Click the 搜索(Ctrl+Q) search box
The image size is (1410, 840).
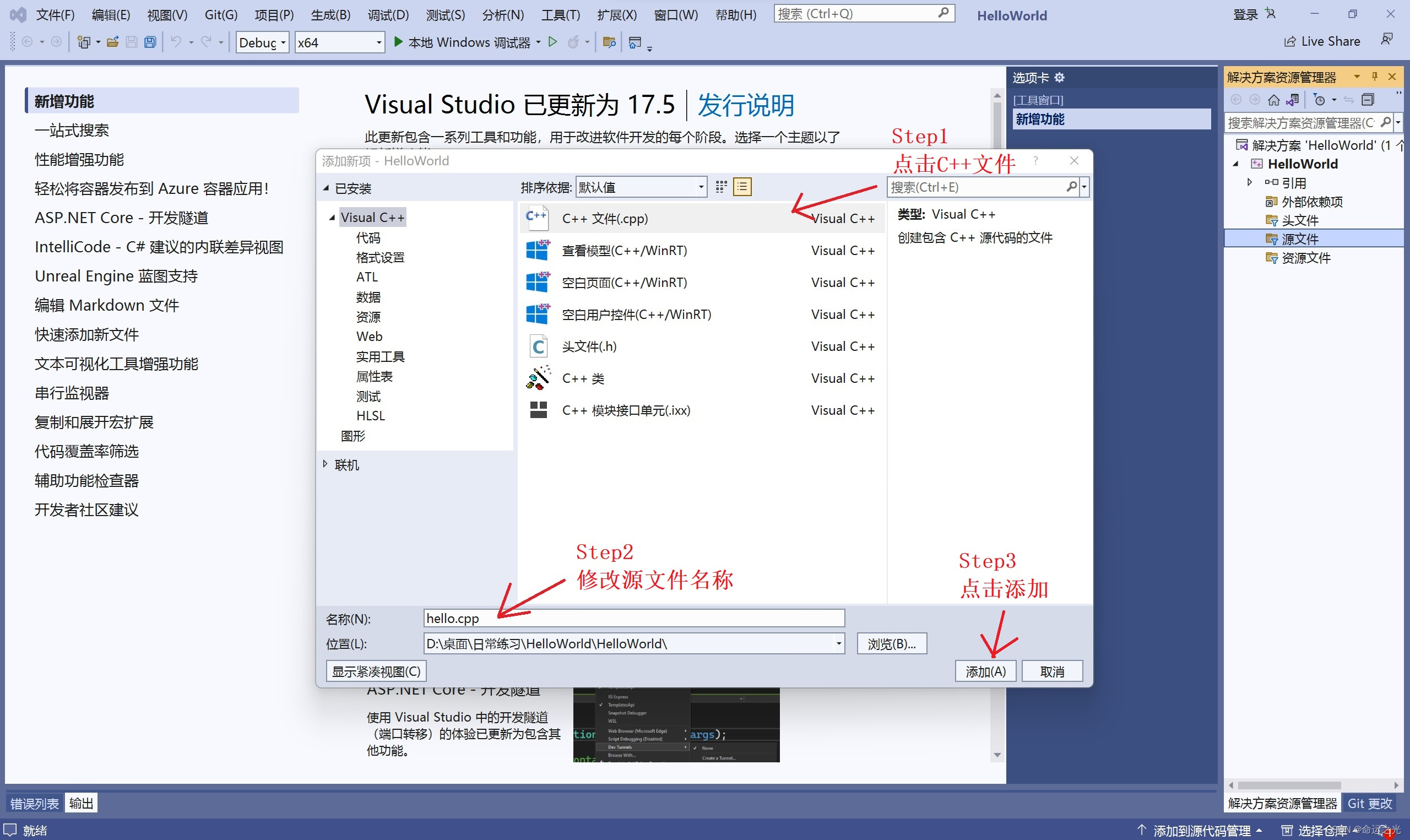pyautogui.click(x=864, y=14)
